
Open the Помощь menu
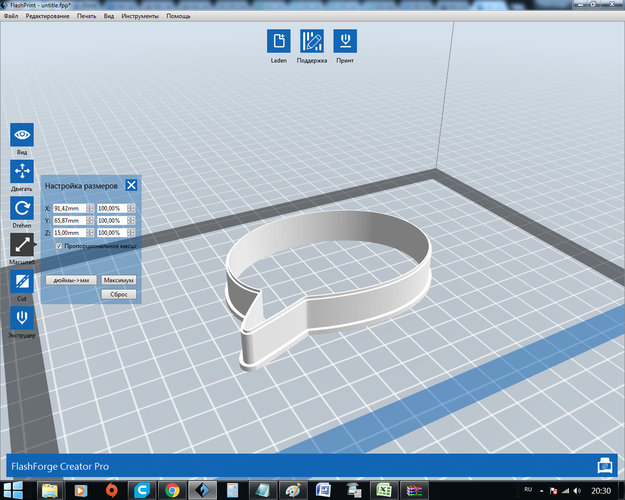(178, 16)
